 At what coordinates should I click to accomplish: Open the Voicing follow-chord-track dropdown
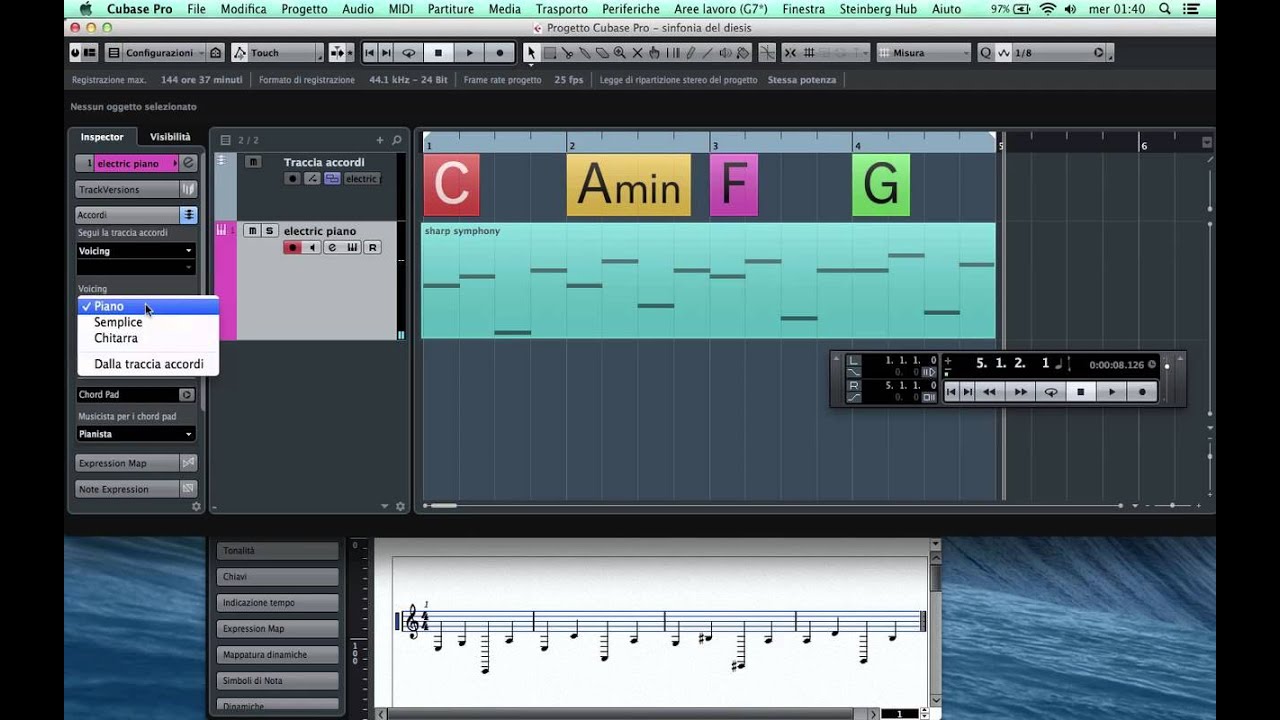[x=136, y=251]
